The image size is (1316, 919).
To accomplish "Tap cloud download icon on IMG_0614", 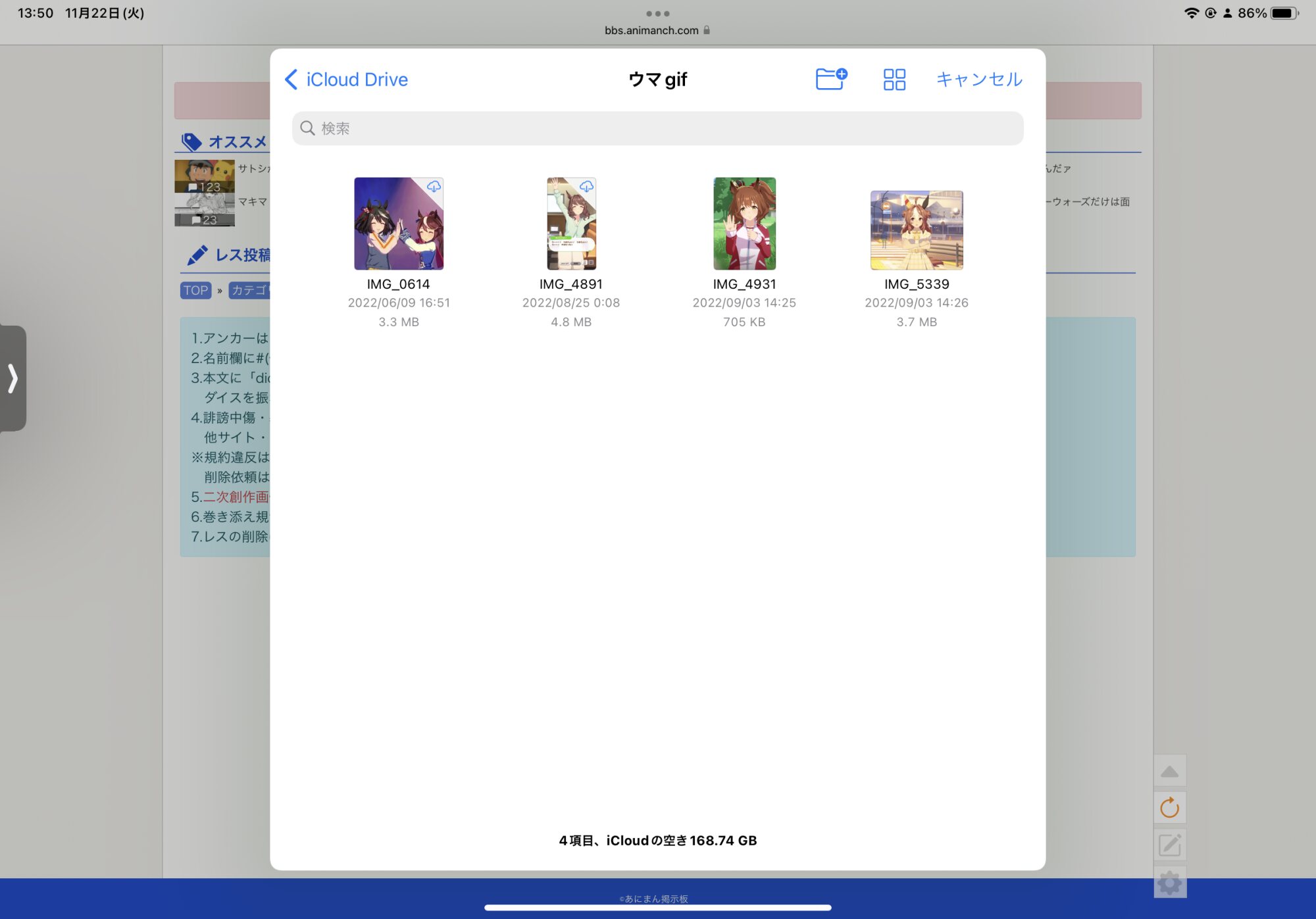I will 434,187.
